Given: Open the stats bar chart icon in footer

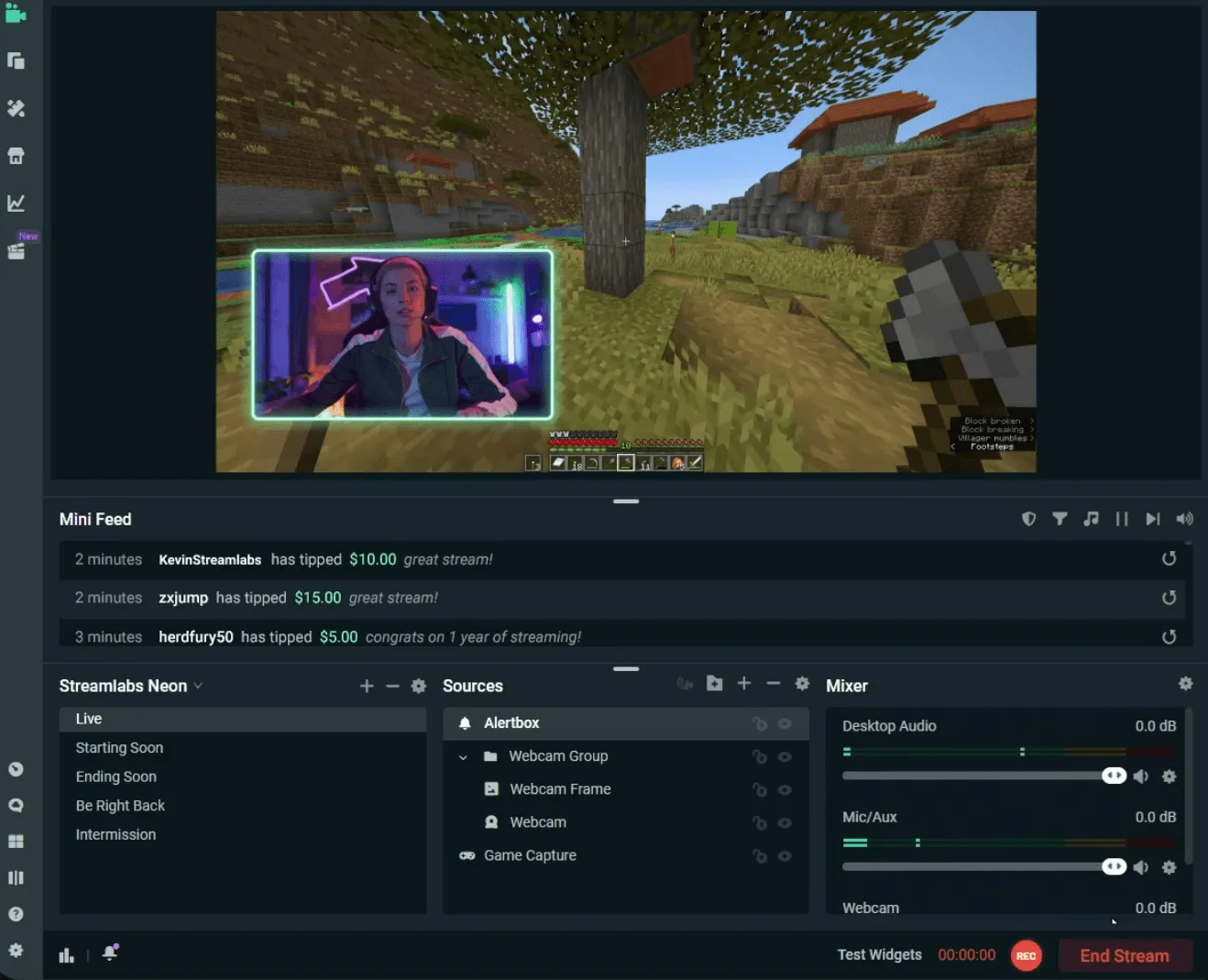Looking at the screenshot, I should coord(66,955).
